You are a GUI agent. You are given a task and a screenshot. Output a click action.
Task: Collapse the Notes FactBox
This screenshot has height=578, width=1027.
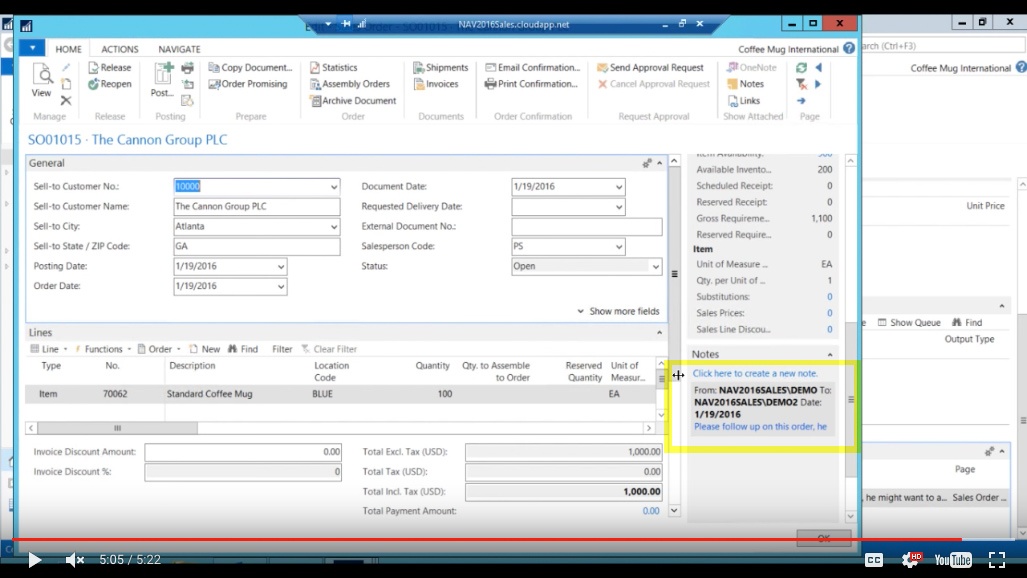coord(830,355)
